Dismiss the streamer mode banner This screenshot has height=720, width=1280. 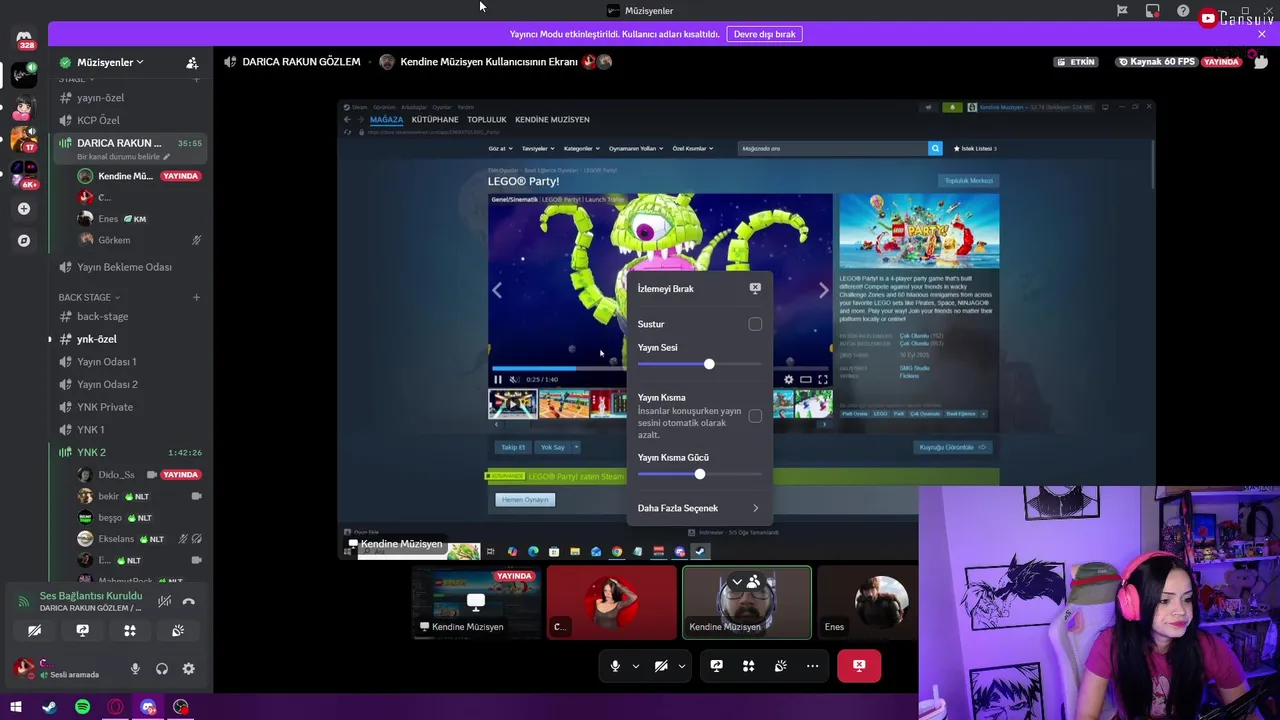tap(1262, 34)
